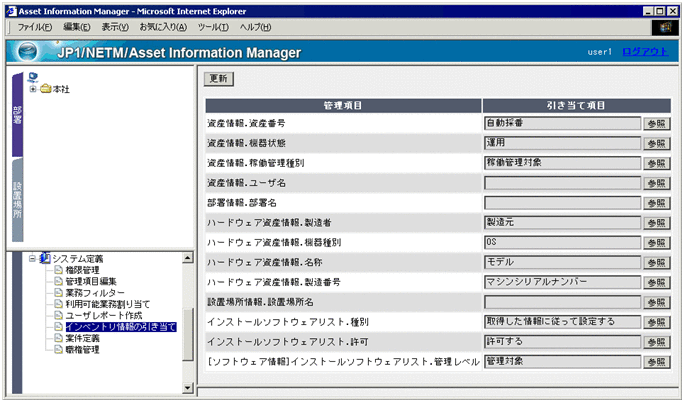
Task: Switch to the 設置場所 vertical tab
Action: click(x=17, y=200)
